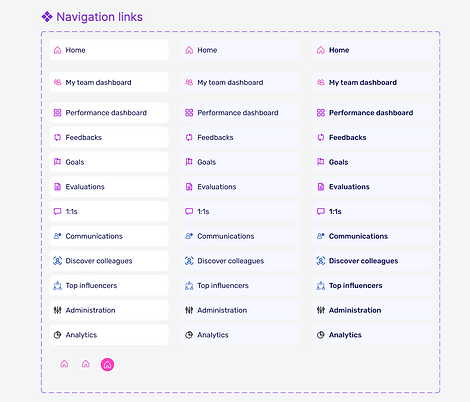Click Analytics pie chart icon, right bold column
This screenshot has width=470, height=402.
[321, 335]
